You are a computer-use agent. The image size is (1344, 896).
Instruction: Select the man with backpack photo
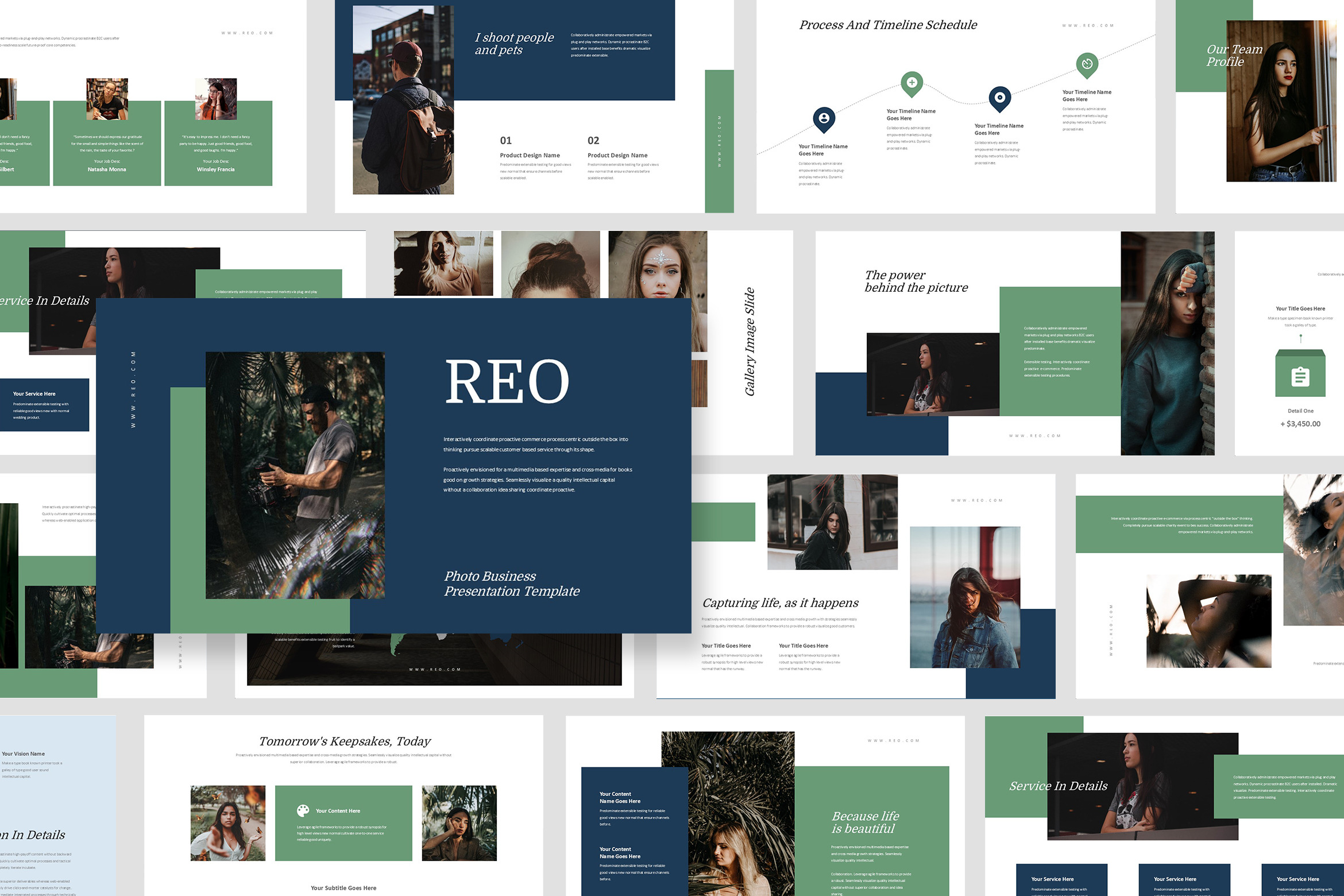pyautogui.click(x=403, y=100)
